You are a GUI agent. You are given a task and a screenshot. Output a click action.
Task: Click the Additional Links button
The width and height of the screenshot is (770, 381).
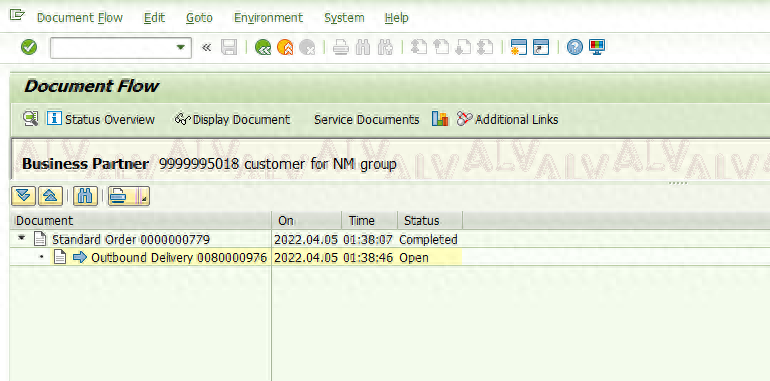point(508,119)
